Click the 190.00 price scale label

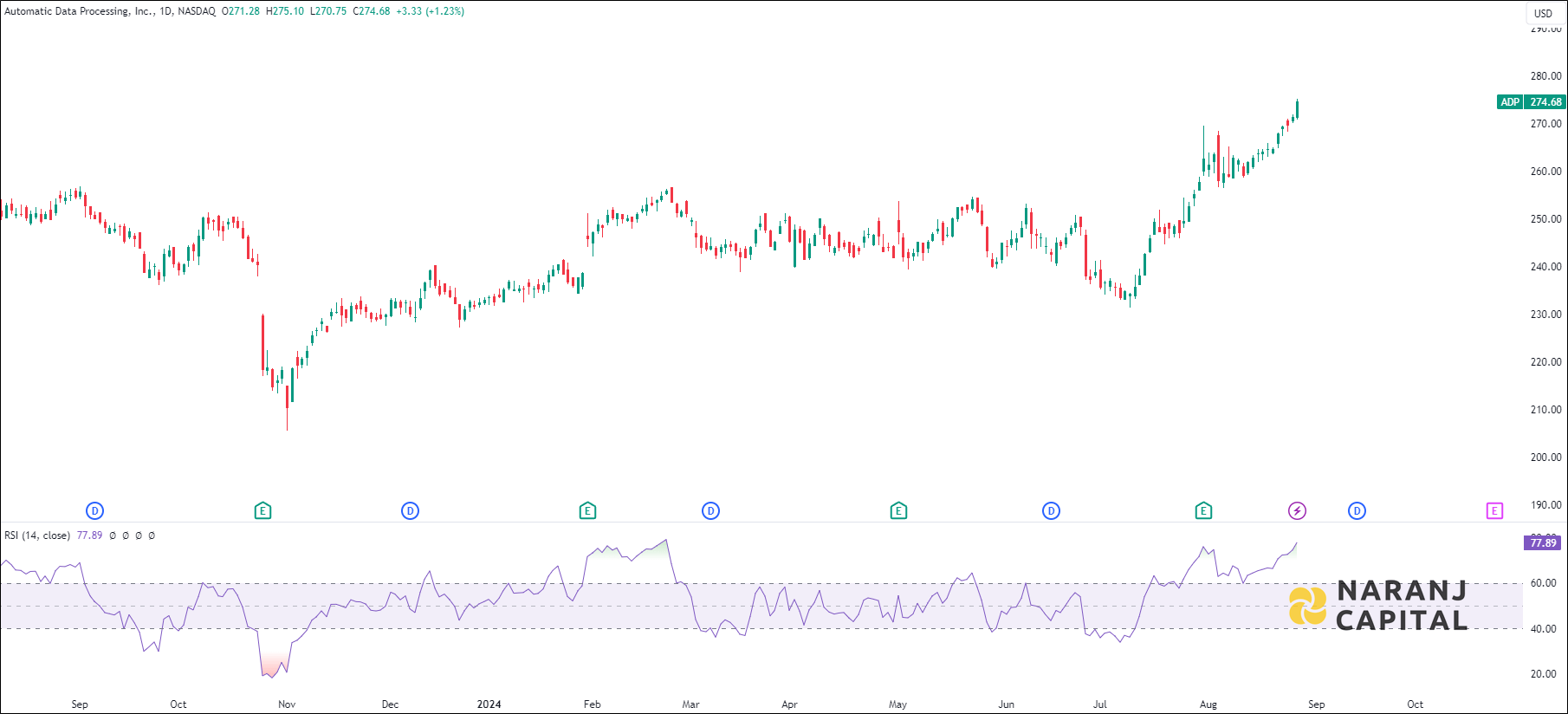click(x=1545, y=505)
